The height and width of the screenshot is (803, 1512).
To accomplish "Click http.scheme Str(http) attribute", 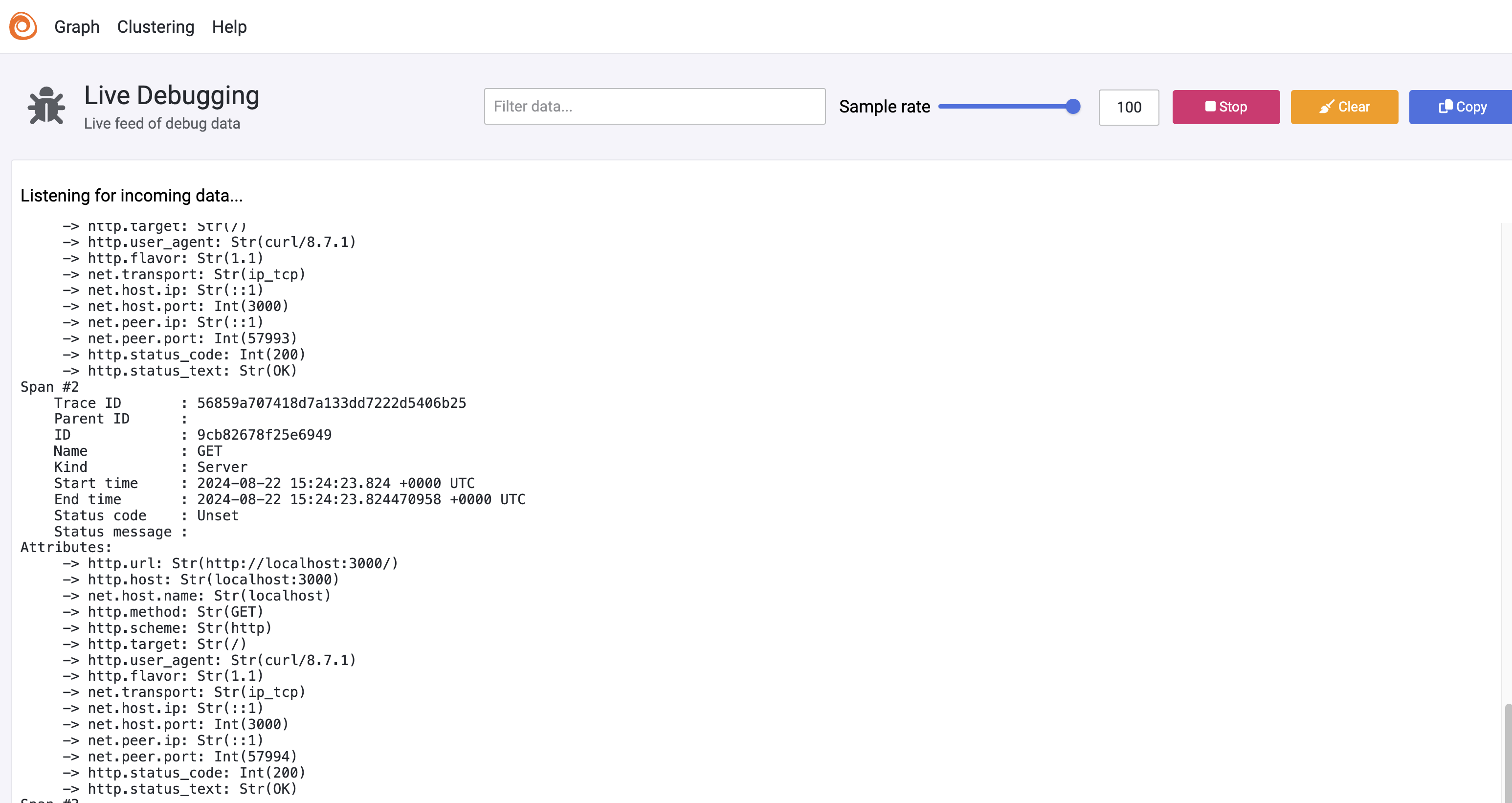I will [167, 628].
